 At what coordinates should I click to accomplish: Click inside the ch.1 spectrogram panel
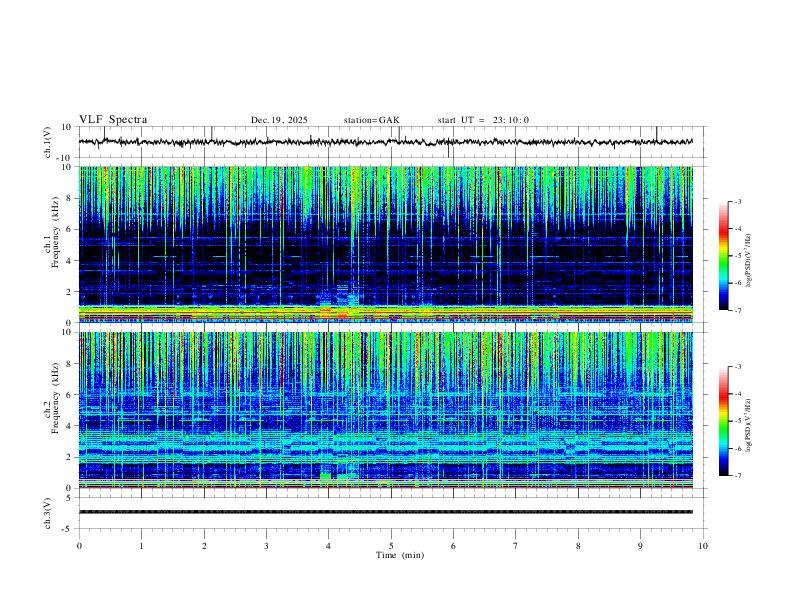click(x=385, y=244)
